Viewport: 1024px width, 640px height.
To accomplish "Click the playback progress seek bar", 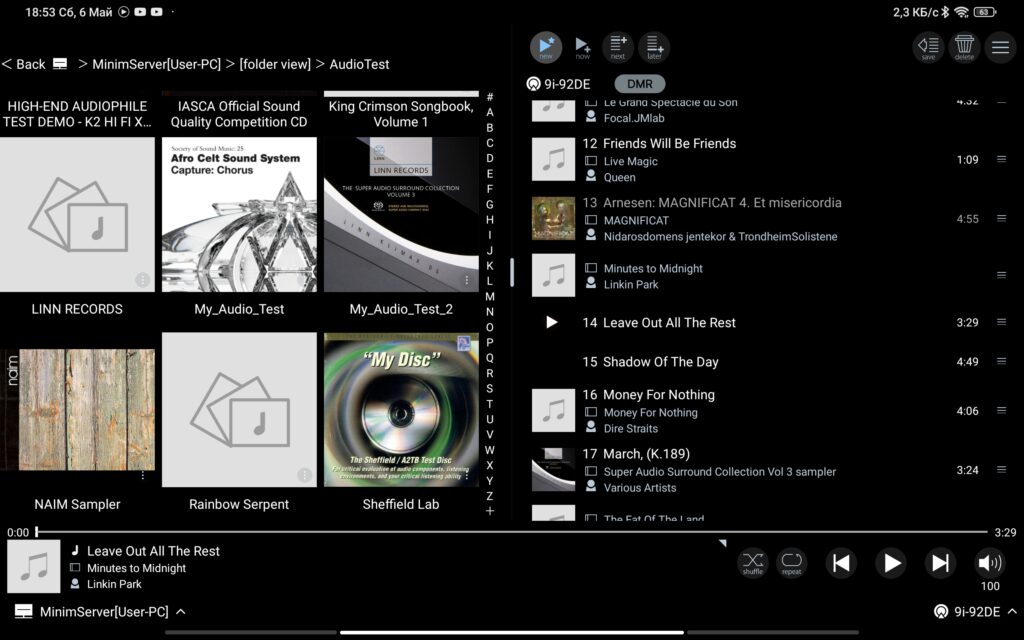I will tap(511, 532).
